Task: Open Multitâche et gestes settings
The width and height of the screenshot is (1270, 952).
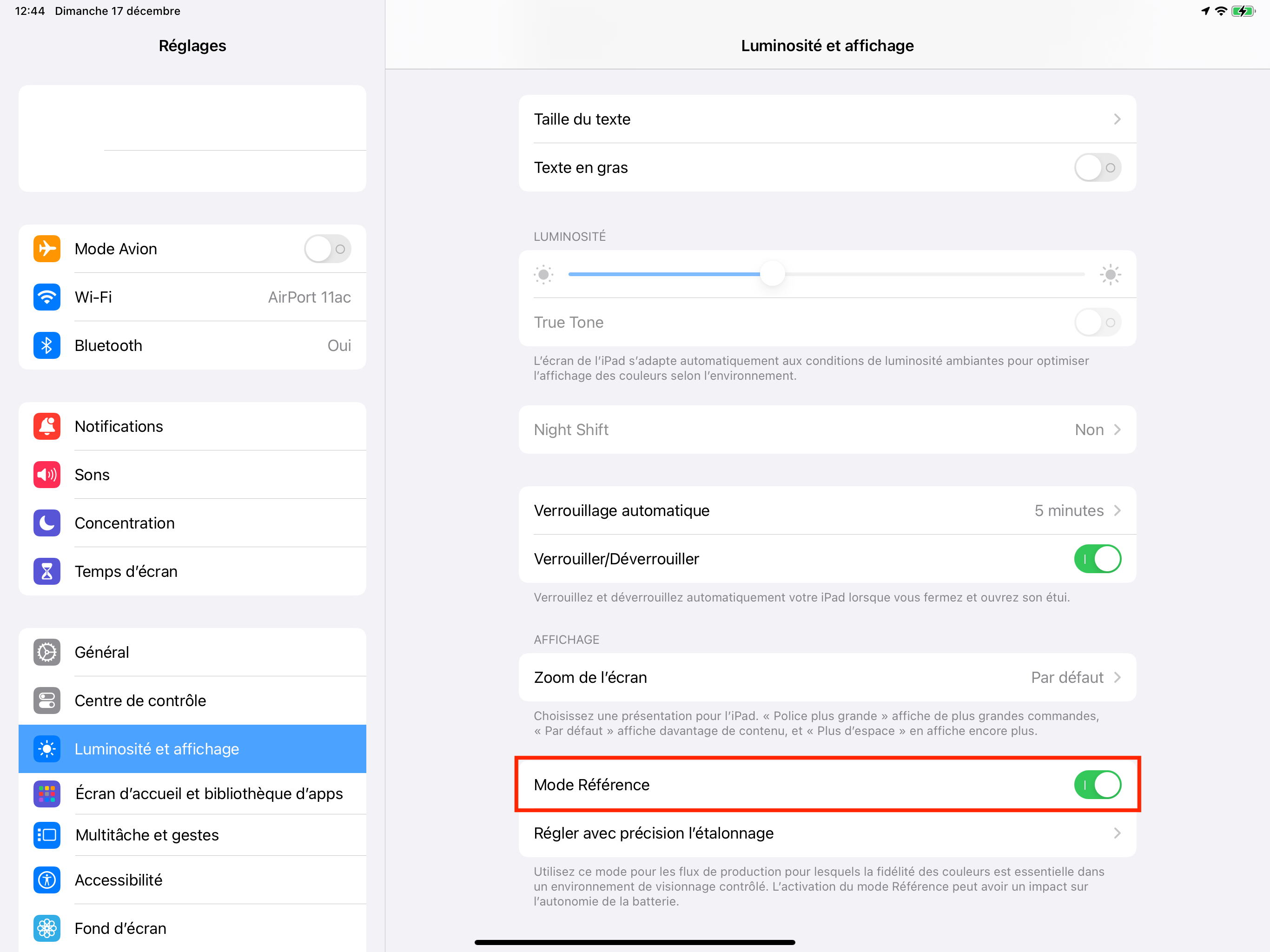Action: (x=192, y=835)
